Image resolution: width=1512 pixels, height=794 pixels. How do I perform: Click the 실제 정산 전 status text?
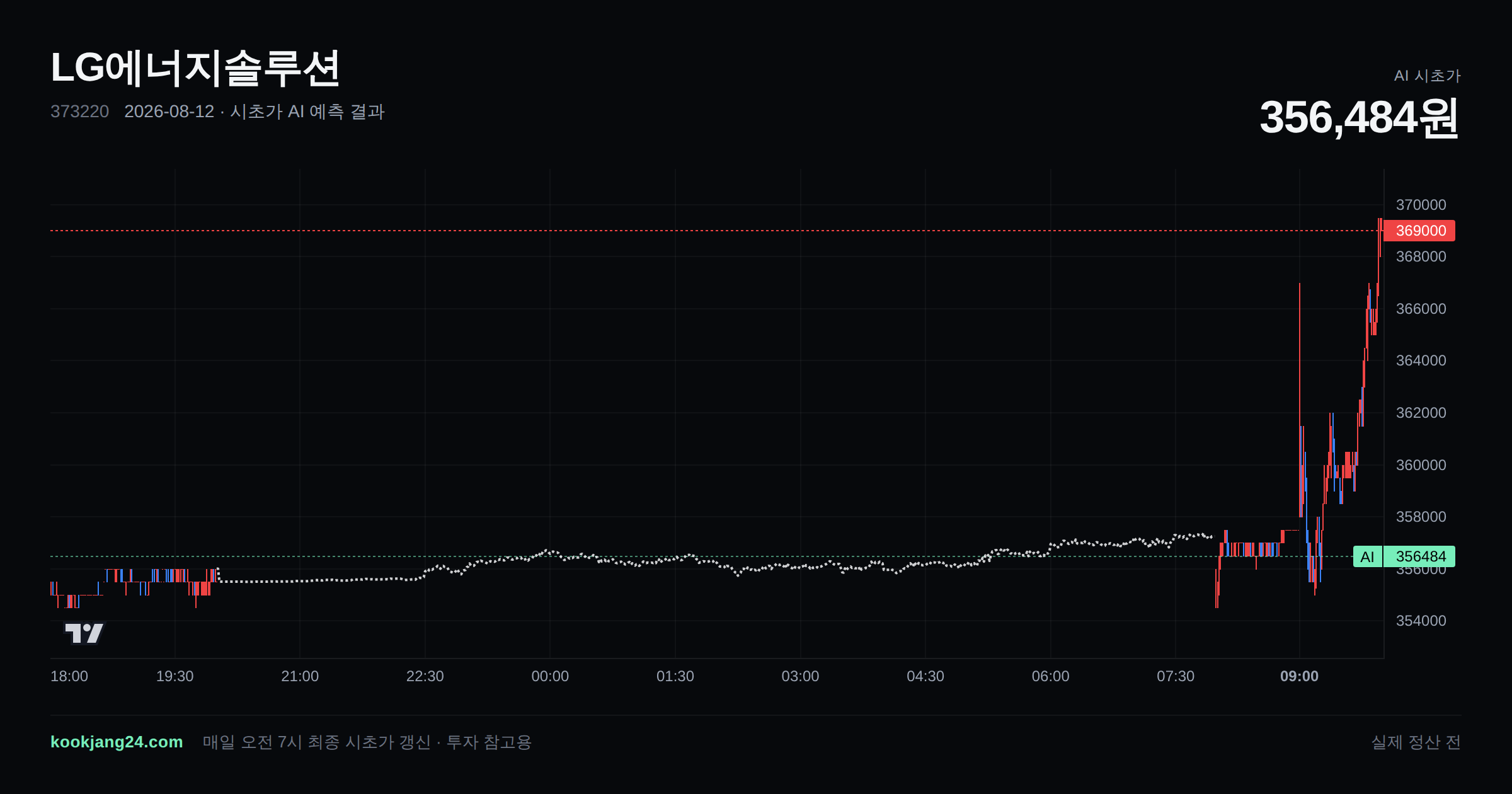[1416, 742]
